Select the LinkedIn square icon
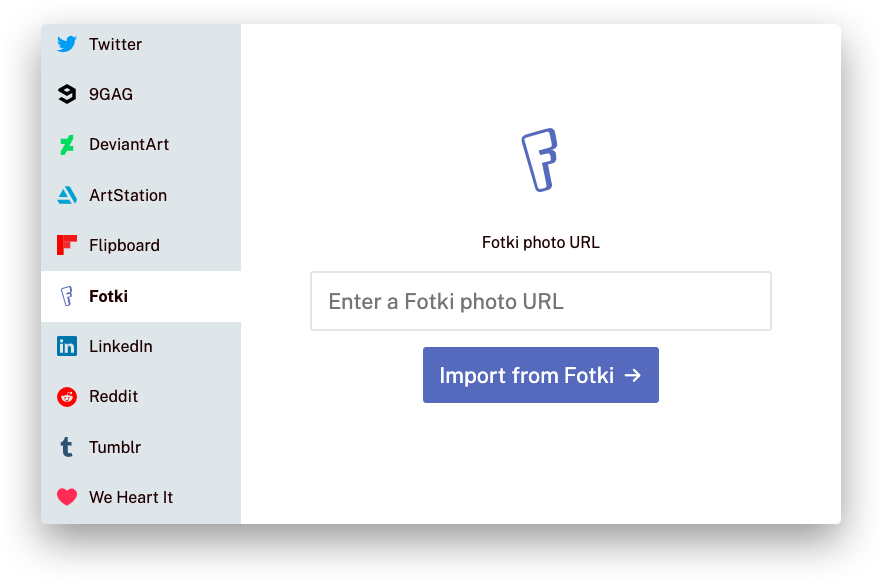This screenshot has height=582, width=882. 67,346
